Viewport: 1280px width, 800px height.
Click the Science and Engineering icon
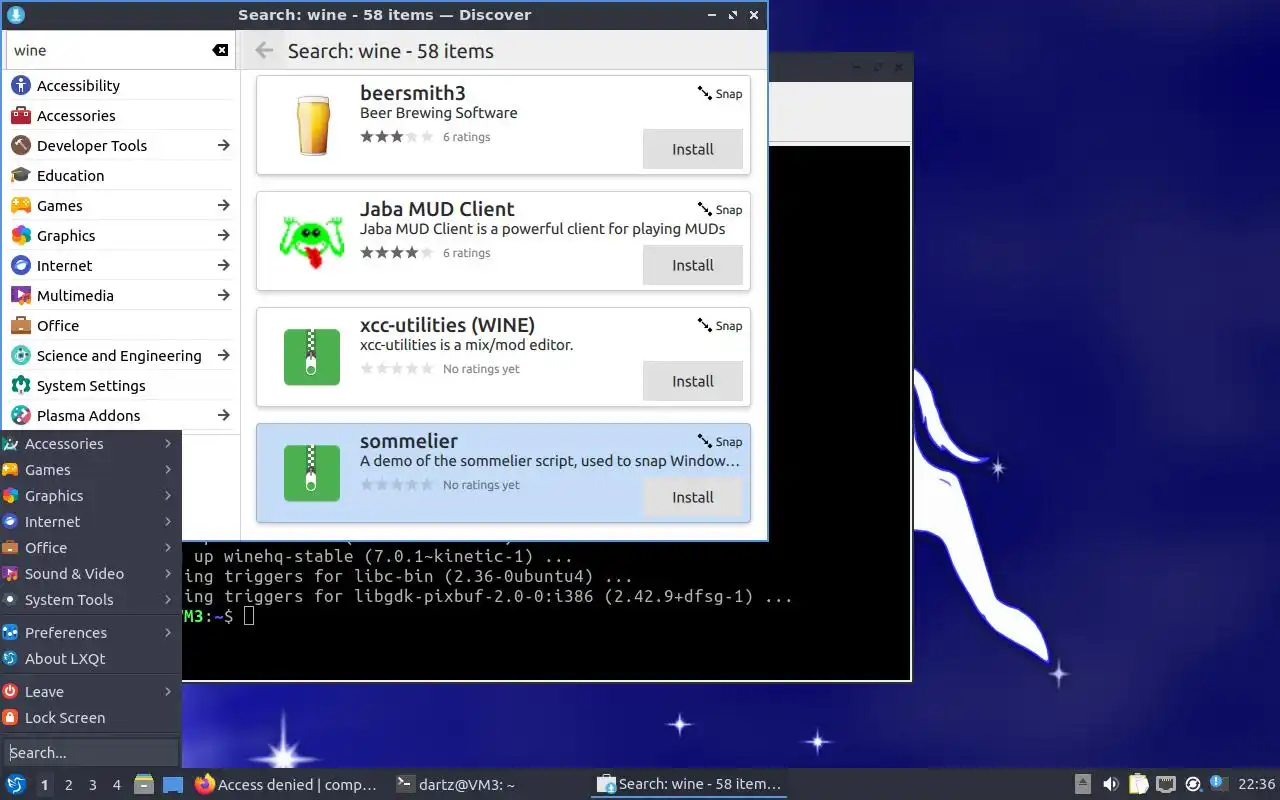pyautogui.click(x=21, y=356)
